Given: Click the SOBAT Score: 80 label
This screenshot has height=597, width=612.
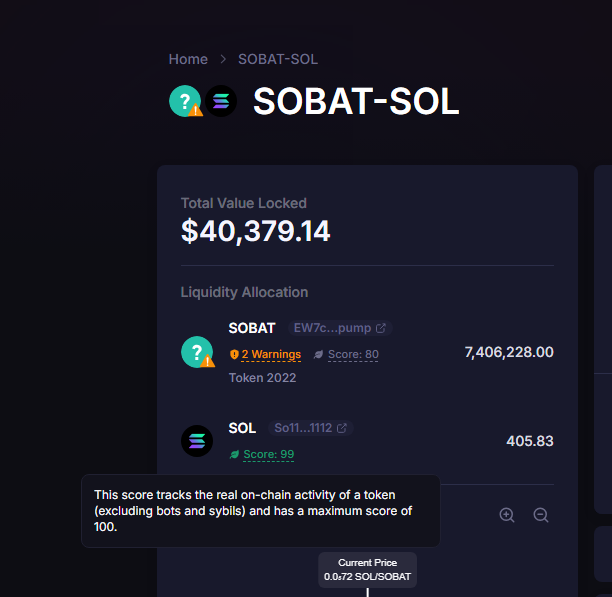Looking at the screenshot, I should coord(353,354).
